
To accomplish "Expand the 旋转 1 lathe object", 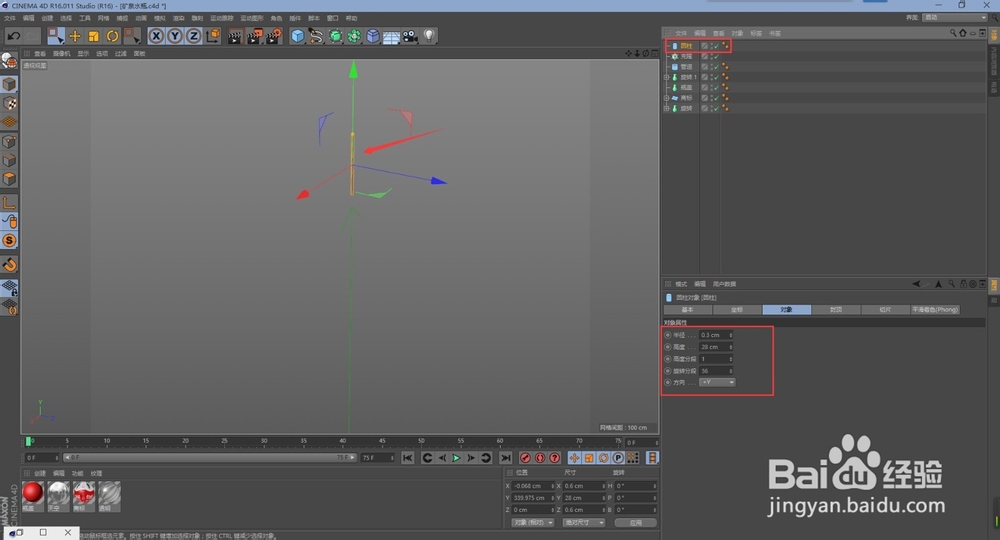I will (666, 77).
